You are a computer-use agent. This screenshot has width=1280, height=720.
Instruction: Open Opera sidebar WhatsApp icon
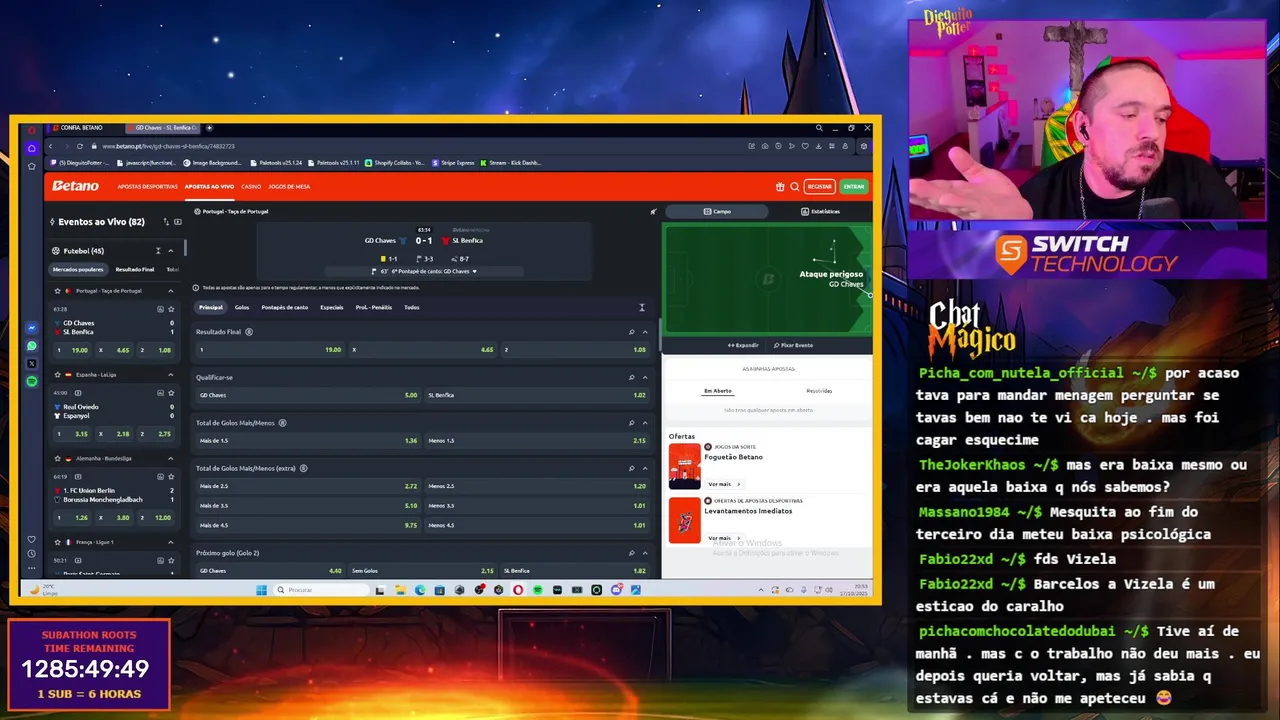click(x=32, y=346)
